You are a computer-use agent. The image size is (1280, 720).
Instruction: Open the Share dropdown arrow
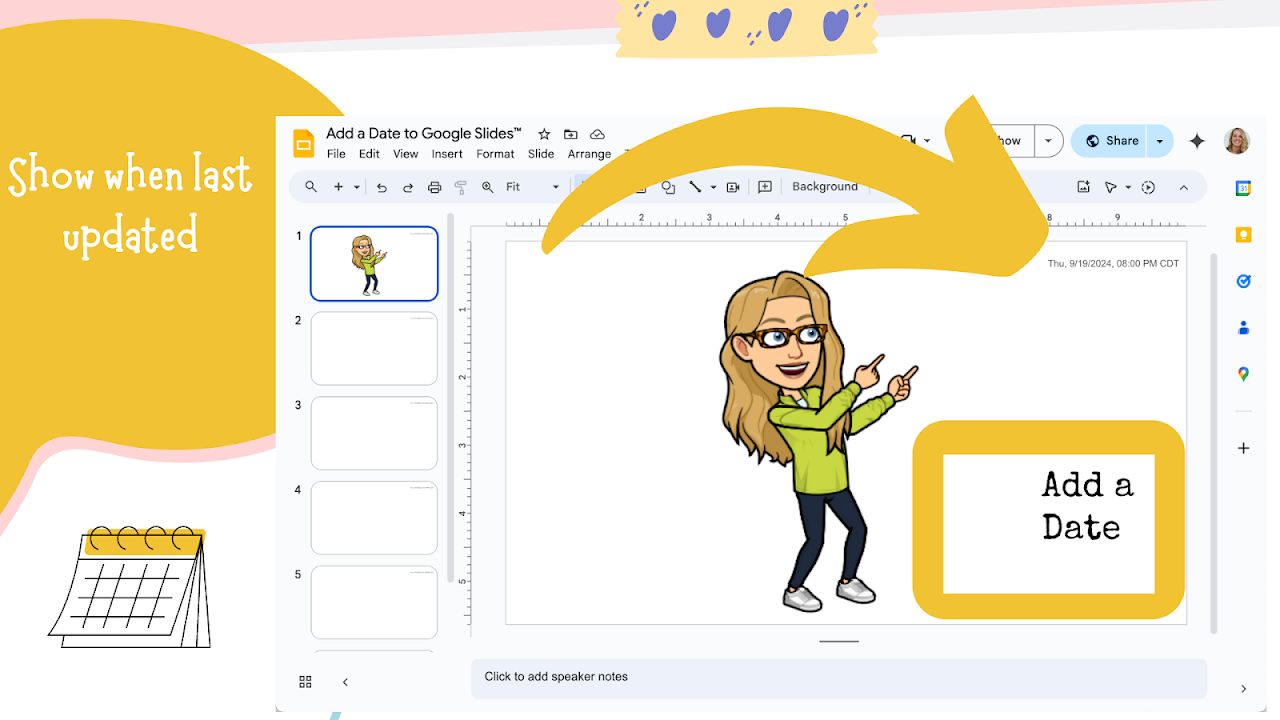tap(1160, 141)
